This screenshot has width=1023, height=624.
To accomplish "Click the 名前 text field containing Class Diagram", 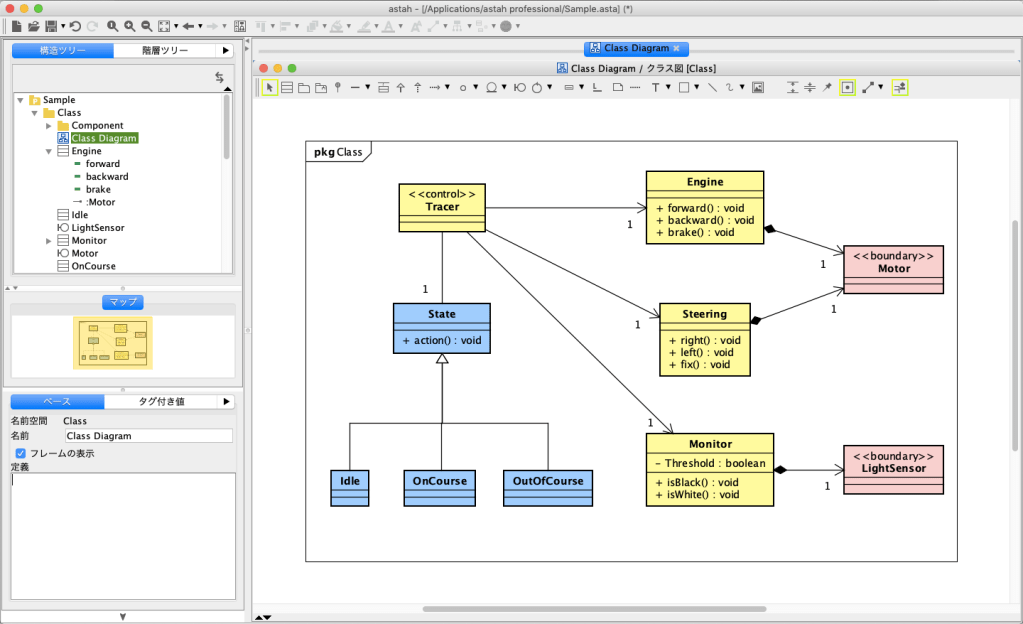I will tap(148, 436).
